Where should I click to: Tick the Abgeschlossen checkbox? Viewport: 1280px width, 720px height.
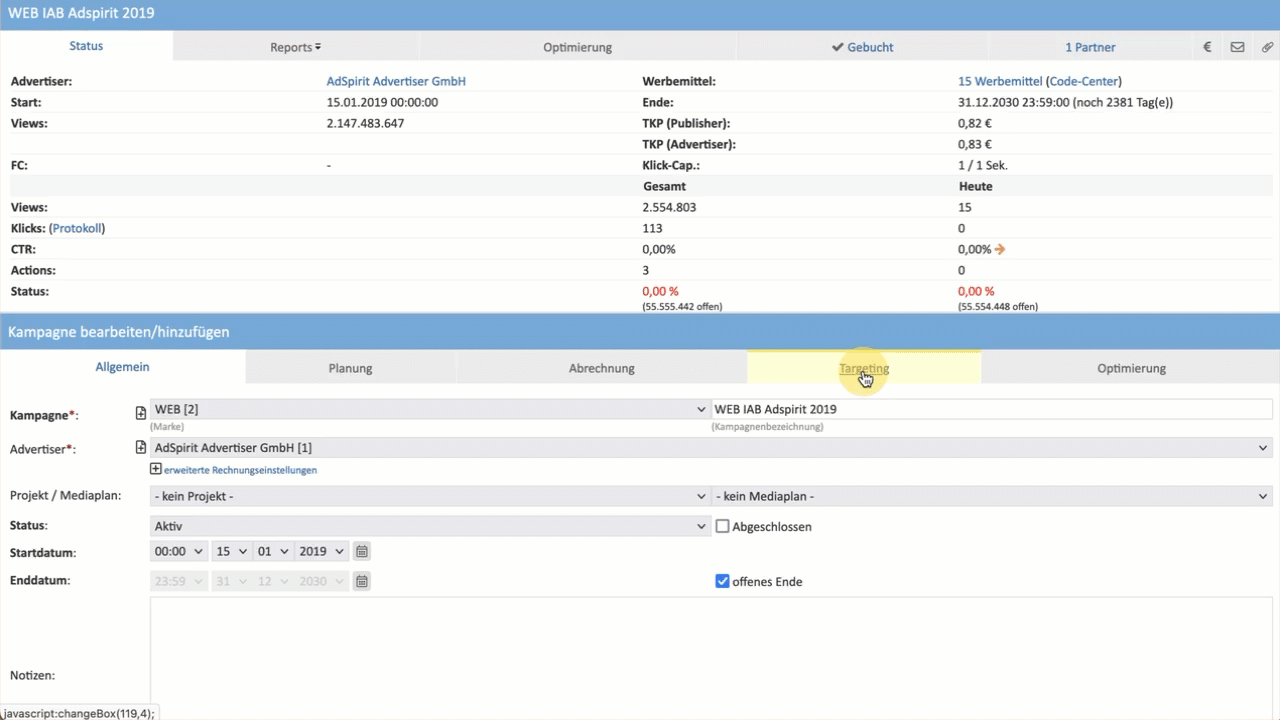click(722, 526)
